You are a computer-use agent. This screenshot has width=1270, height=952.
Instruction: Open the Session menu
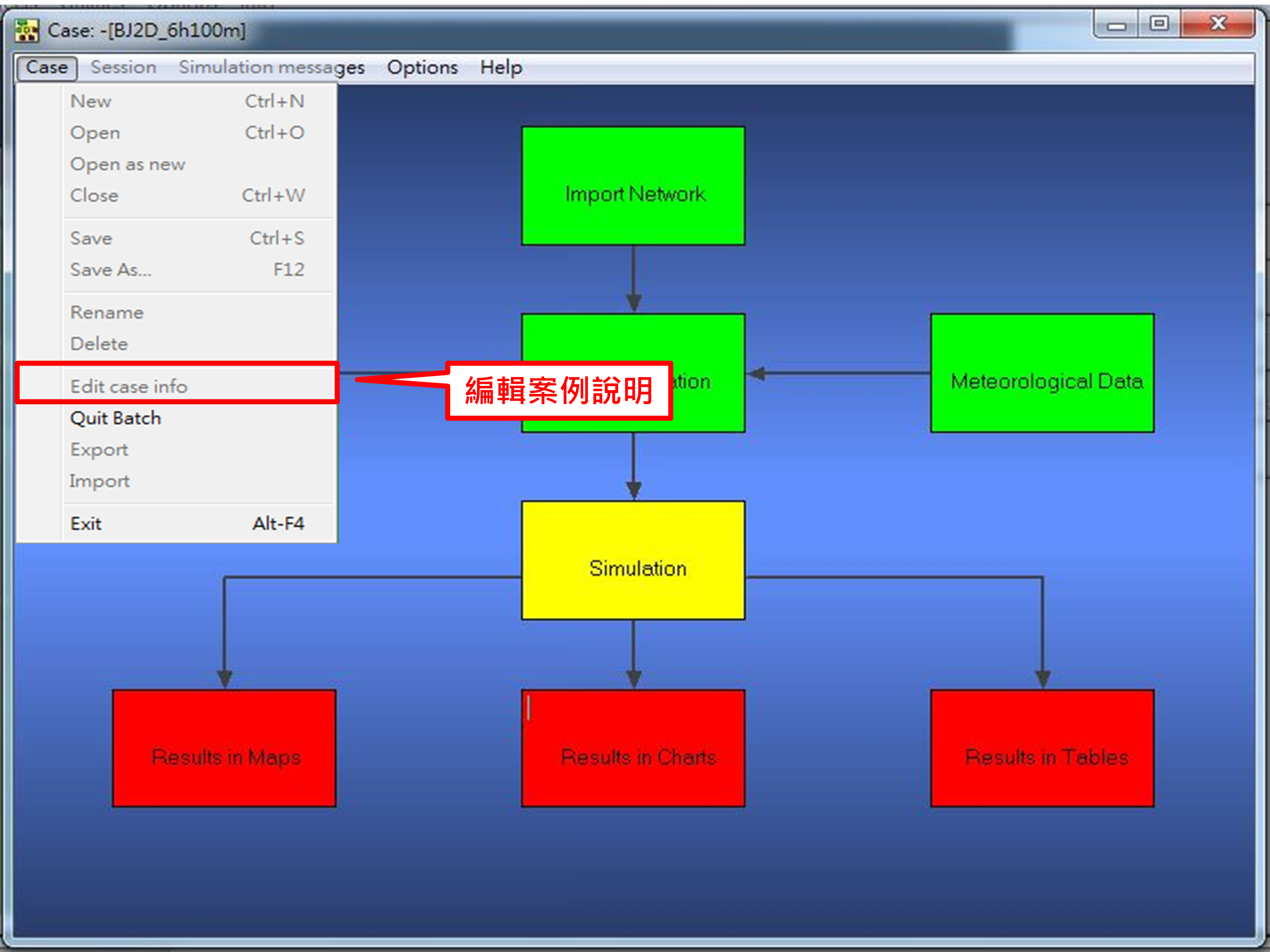click(124, 68)
